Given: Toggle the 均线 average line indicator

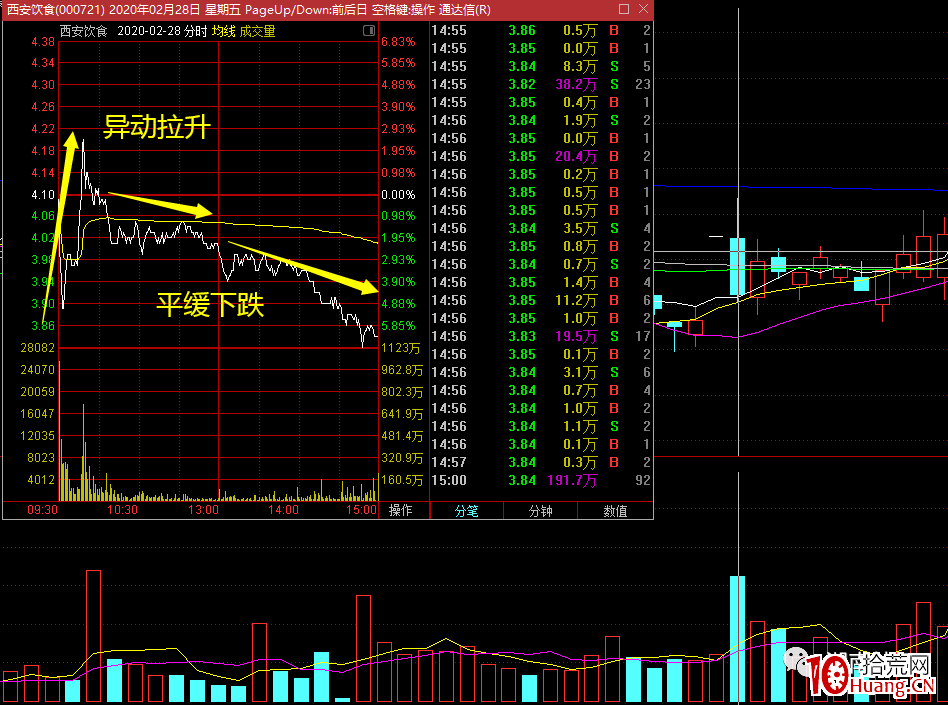Looking at the screenshot, I should point(223,31).
